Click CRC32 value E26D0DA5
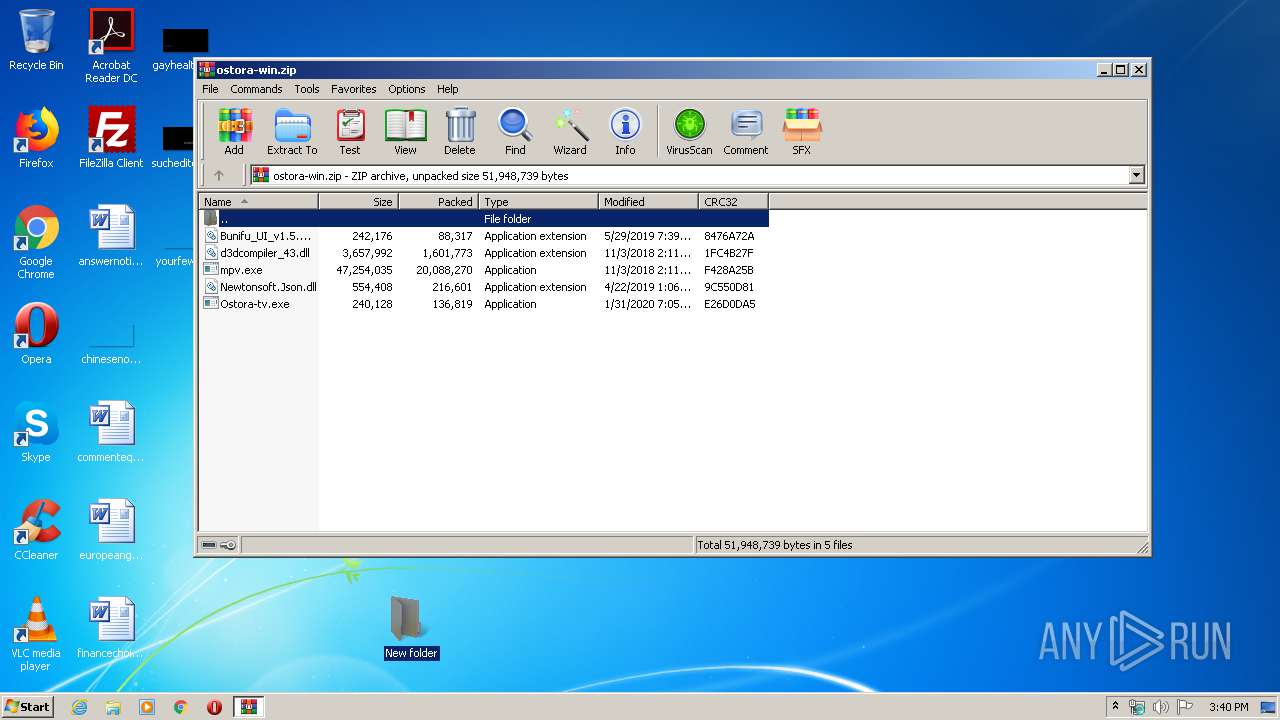 (730, 304)
